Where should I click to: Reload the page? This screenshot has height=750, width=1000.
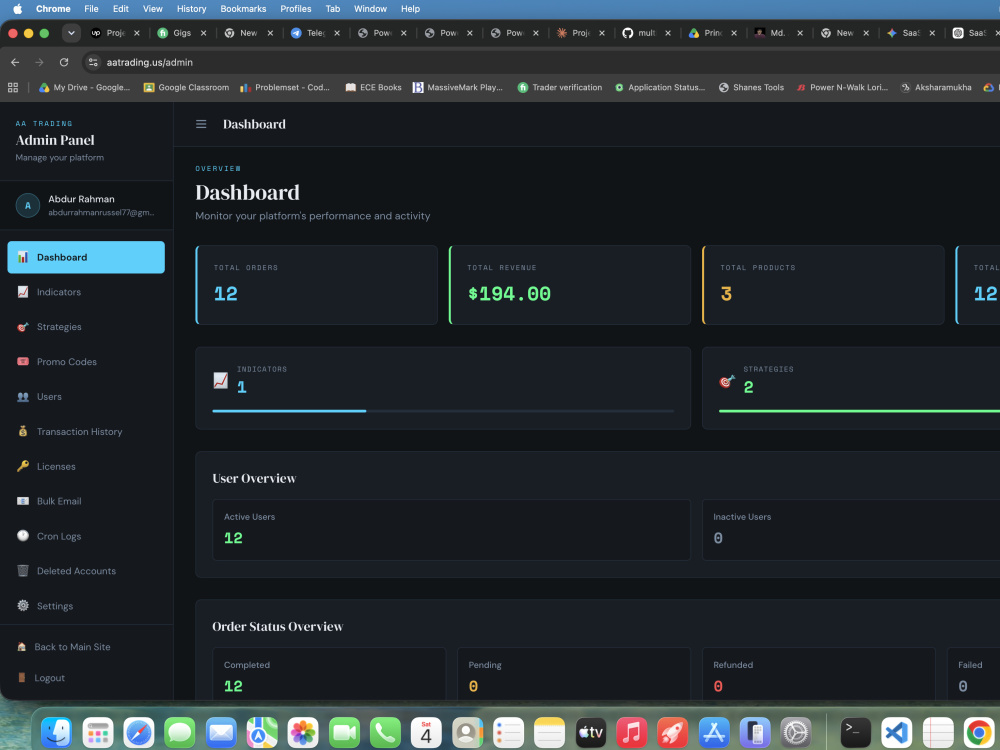click(x=64, y=62)
